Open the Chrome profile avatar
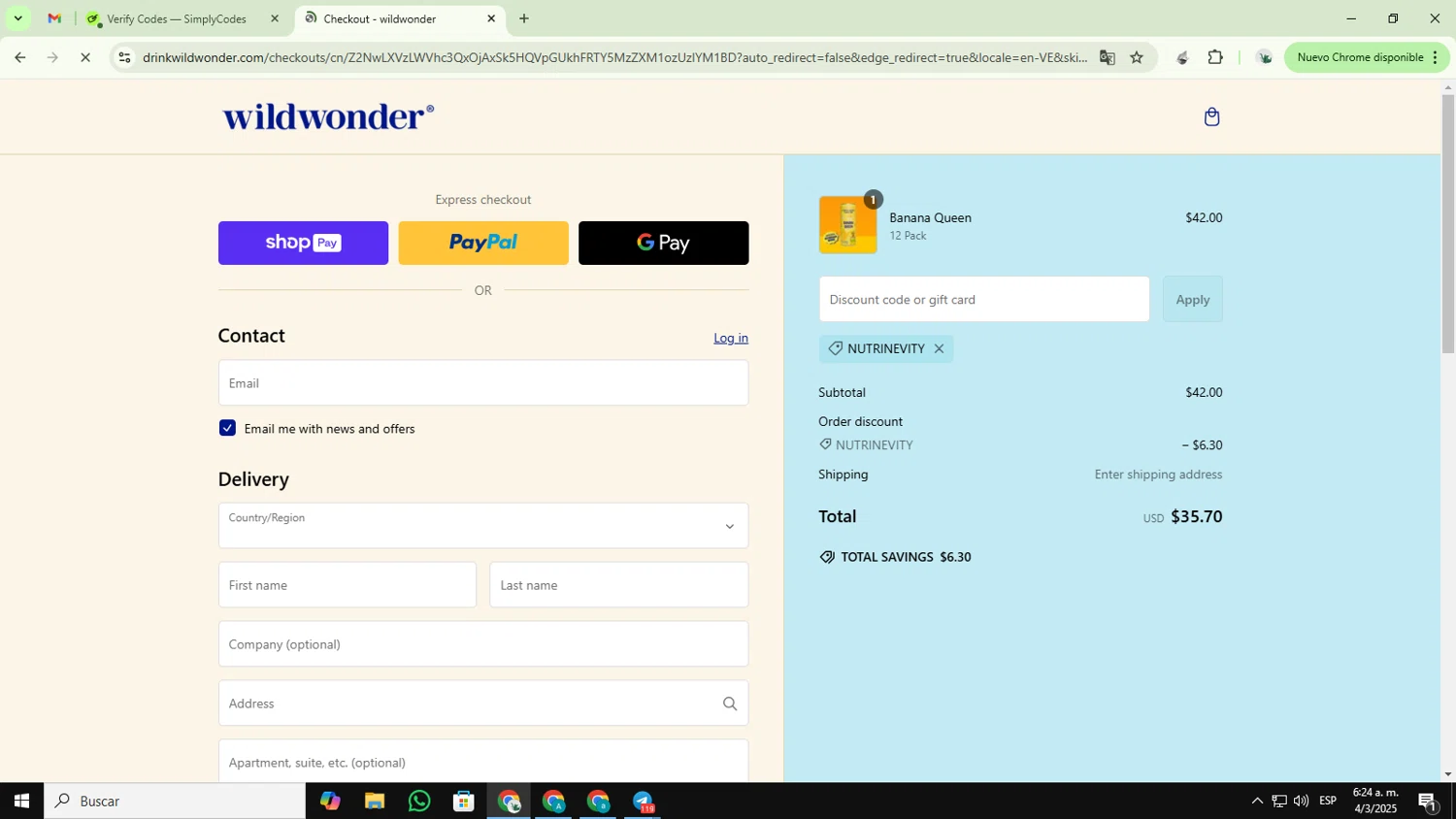The height and width of the screenshot is (819, 1456). 1264,57
